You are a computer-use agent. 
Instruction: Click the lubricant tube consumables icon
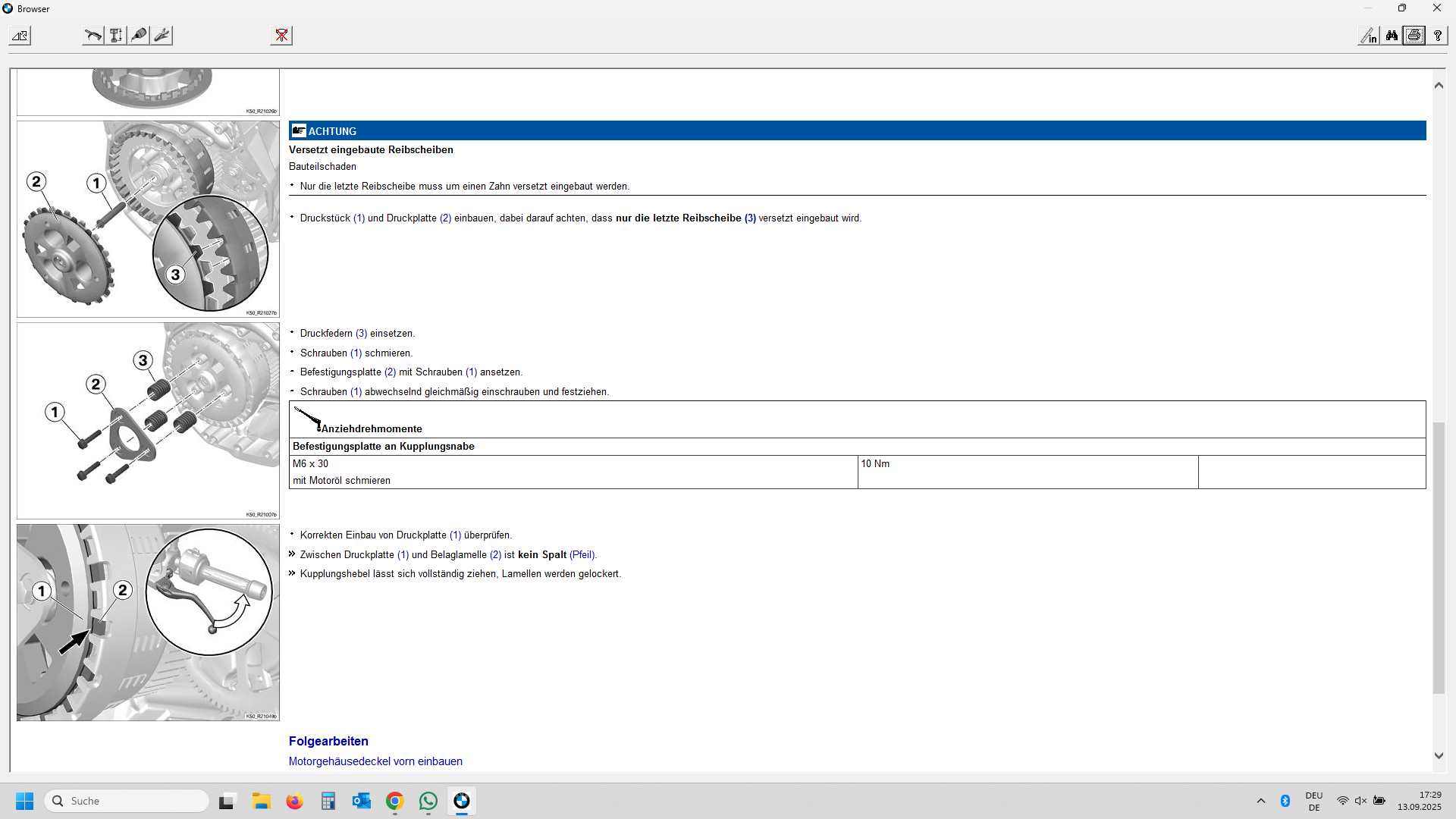139,36
